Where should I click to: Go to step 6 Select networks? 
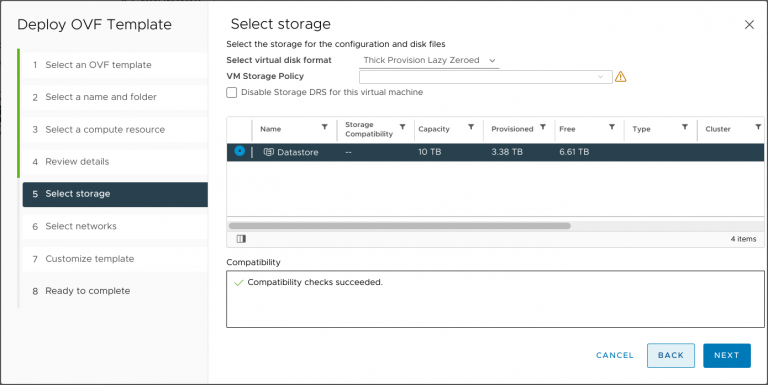click(115, 226)
